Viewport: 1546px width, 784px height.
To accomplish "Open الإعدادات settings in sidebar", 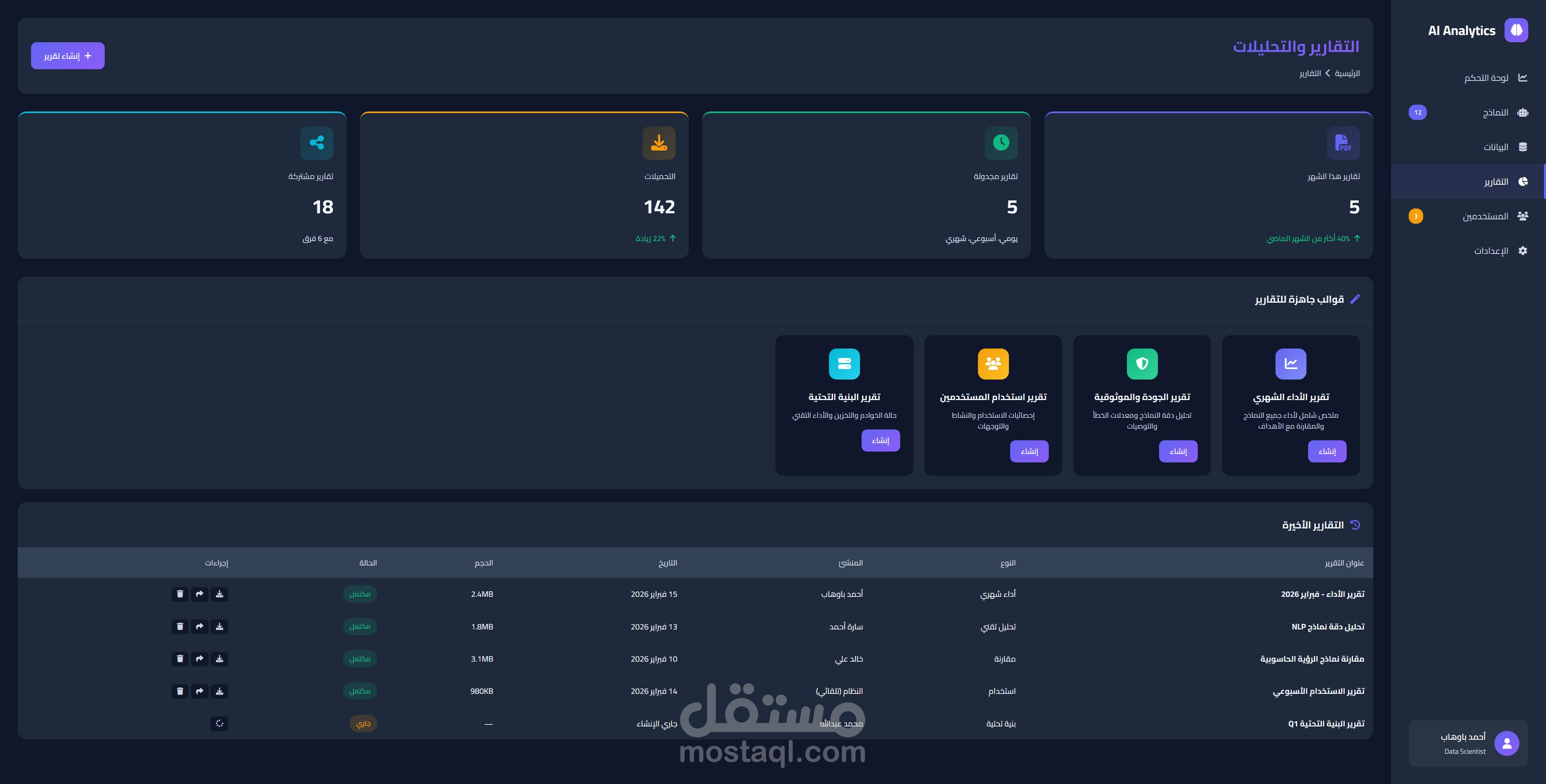I will [x=1491, y=251].
